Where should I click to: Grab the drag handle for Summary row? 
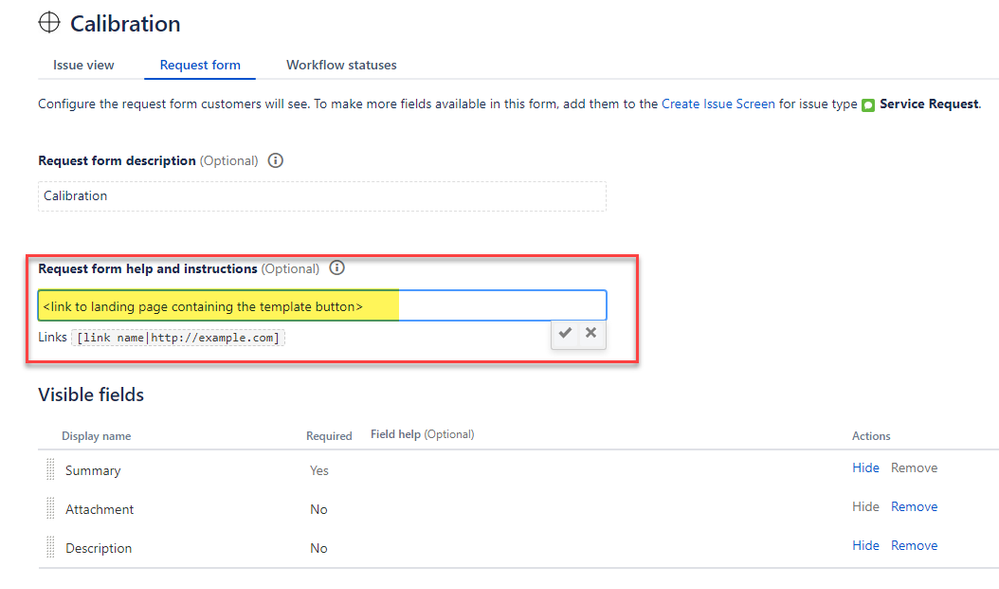[x=51, y=470]
